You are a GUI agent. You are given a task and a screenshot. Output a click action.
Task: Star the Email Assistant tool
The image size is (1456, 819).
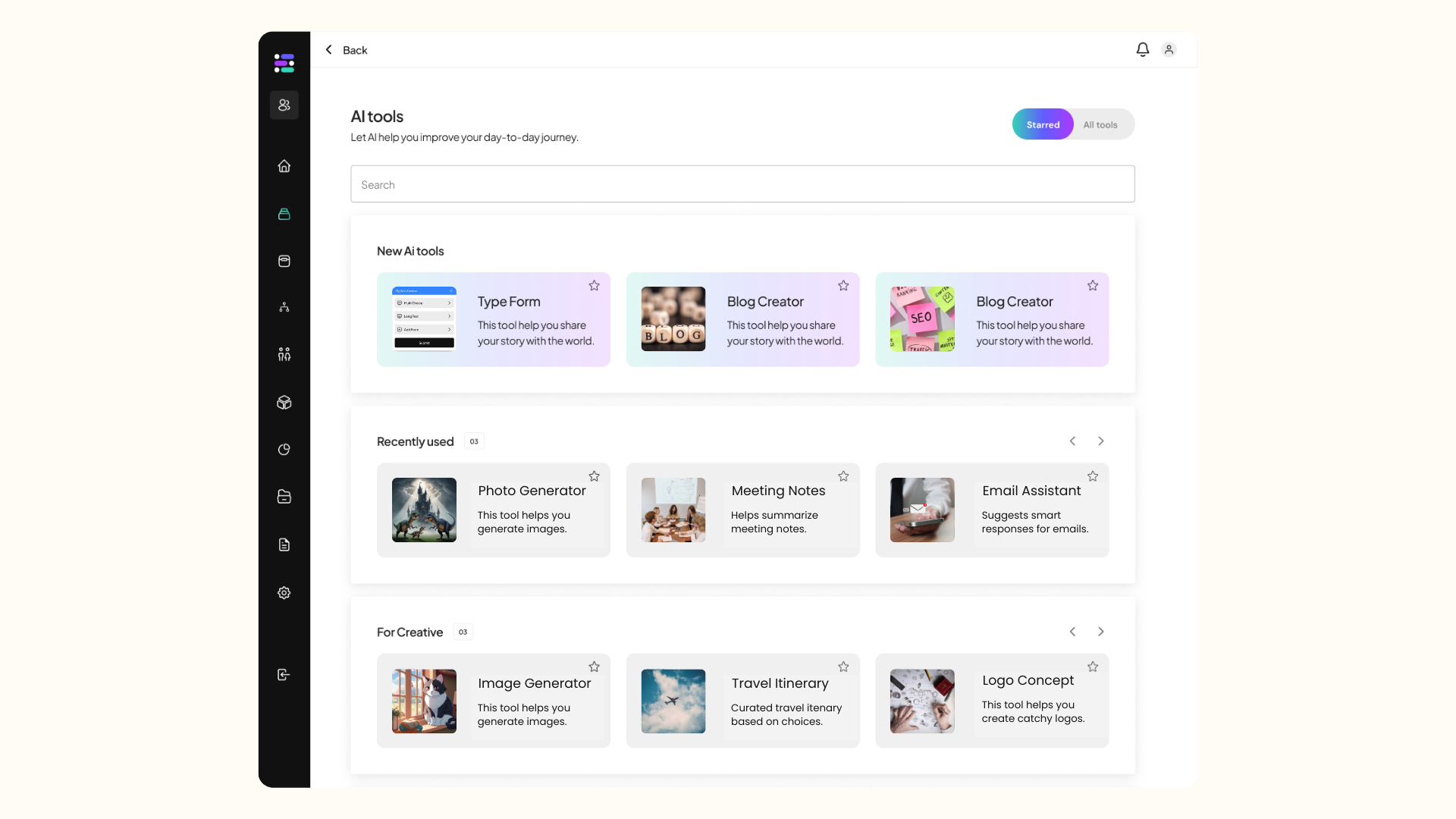(1093, 476)
